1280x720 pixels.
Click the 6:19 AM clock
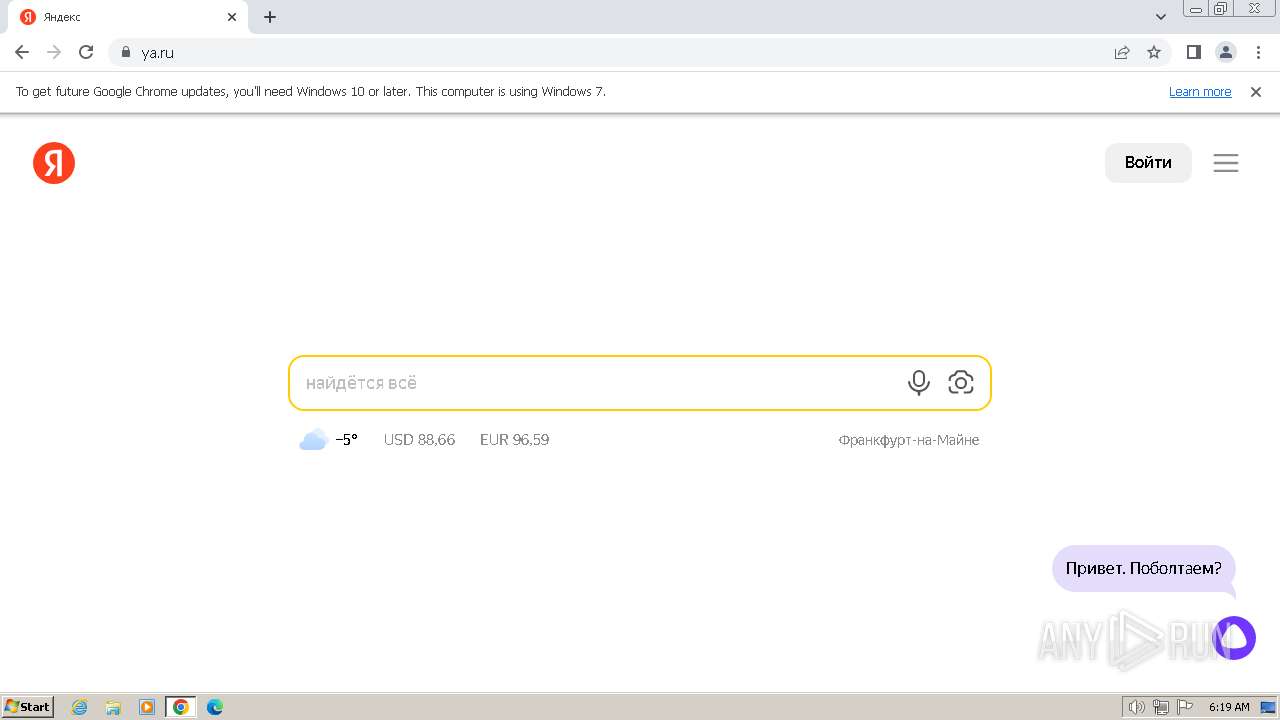pyautogui.click(x=1229, y=707)
